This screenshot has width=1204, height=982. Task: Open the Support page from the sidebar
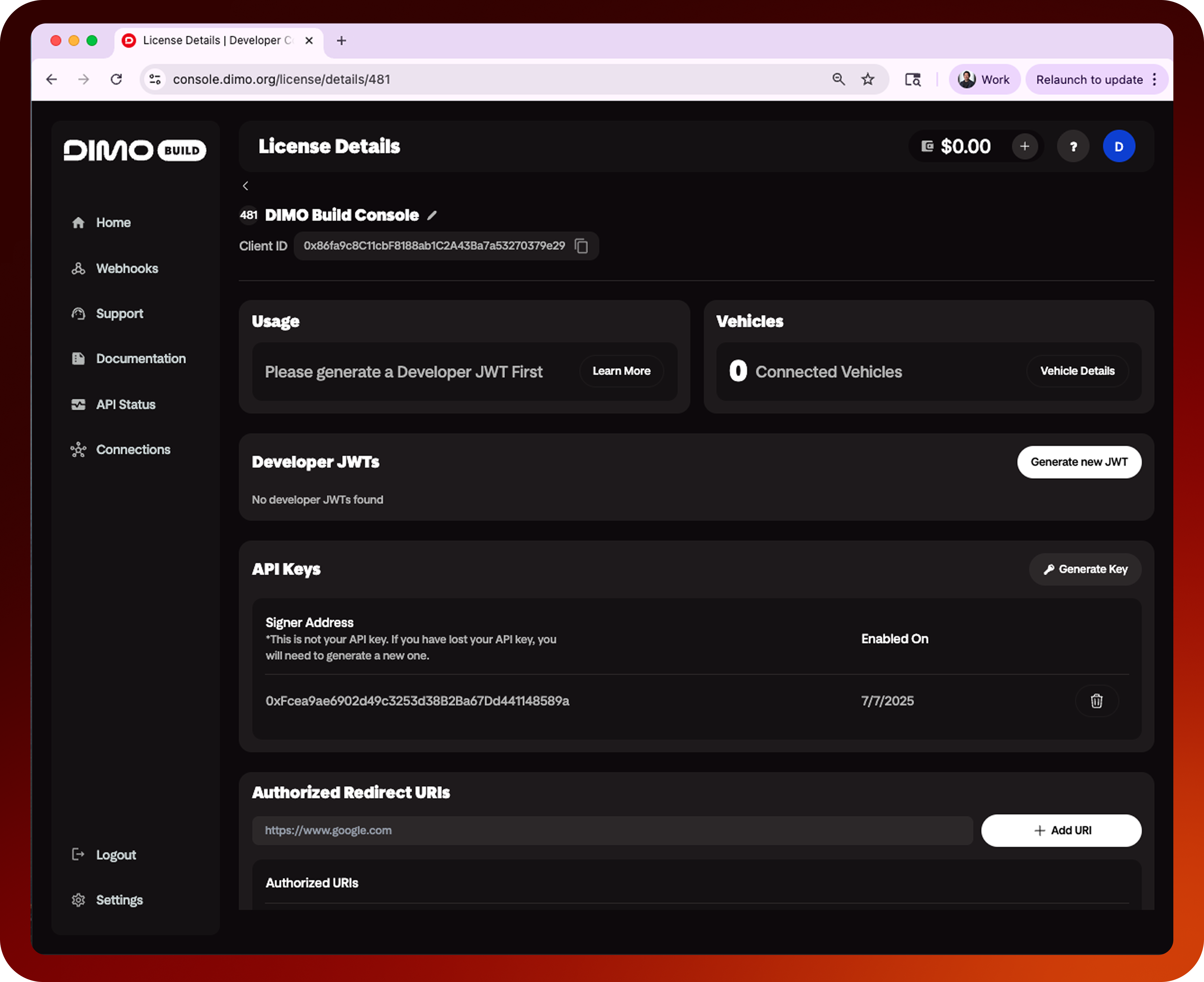[x=119, y=314]
